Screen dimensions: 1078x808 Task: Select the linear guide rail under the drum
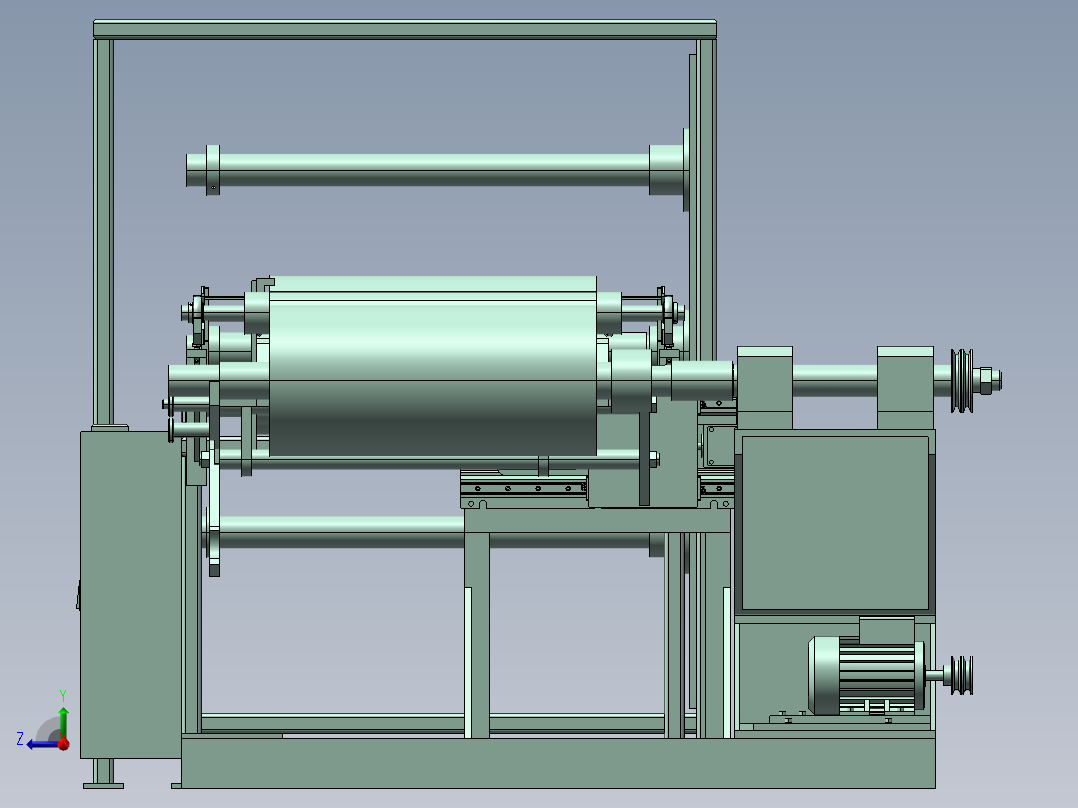[x=524, y=488]
